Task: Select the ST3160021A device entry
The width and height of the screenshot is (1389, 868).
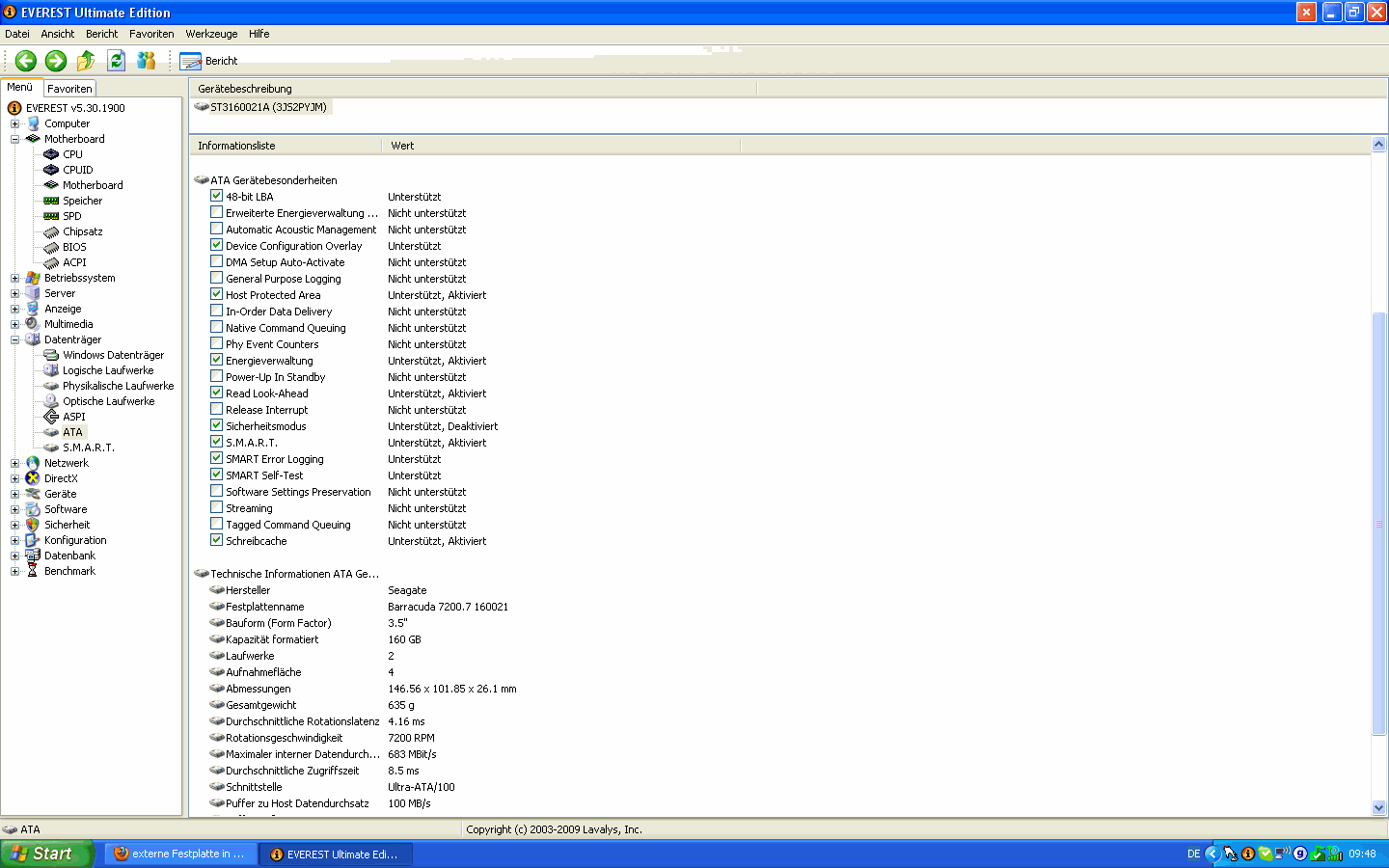Action: pyautogui.click(x=267, y=107)
